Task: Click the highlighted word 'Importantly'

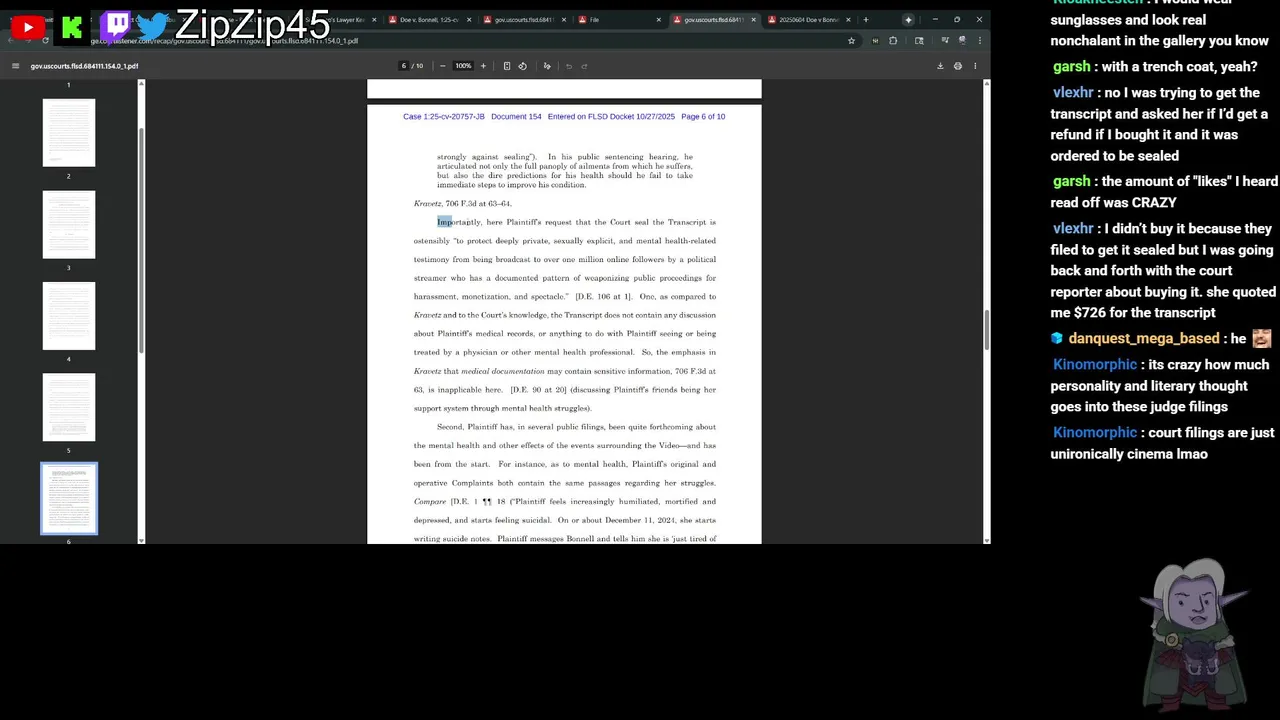Action: point(459,222)
